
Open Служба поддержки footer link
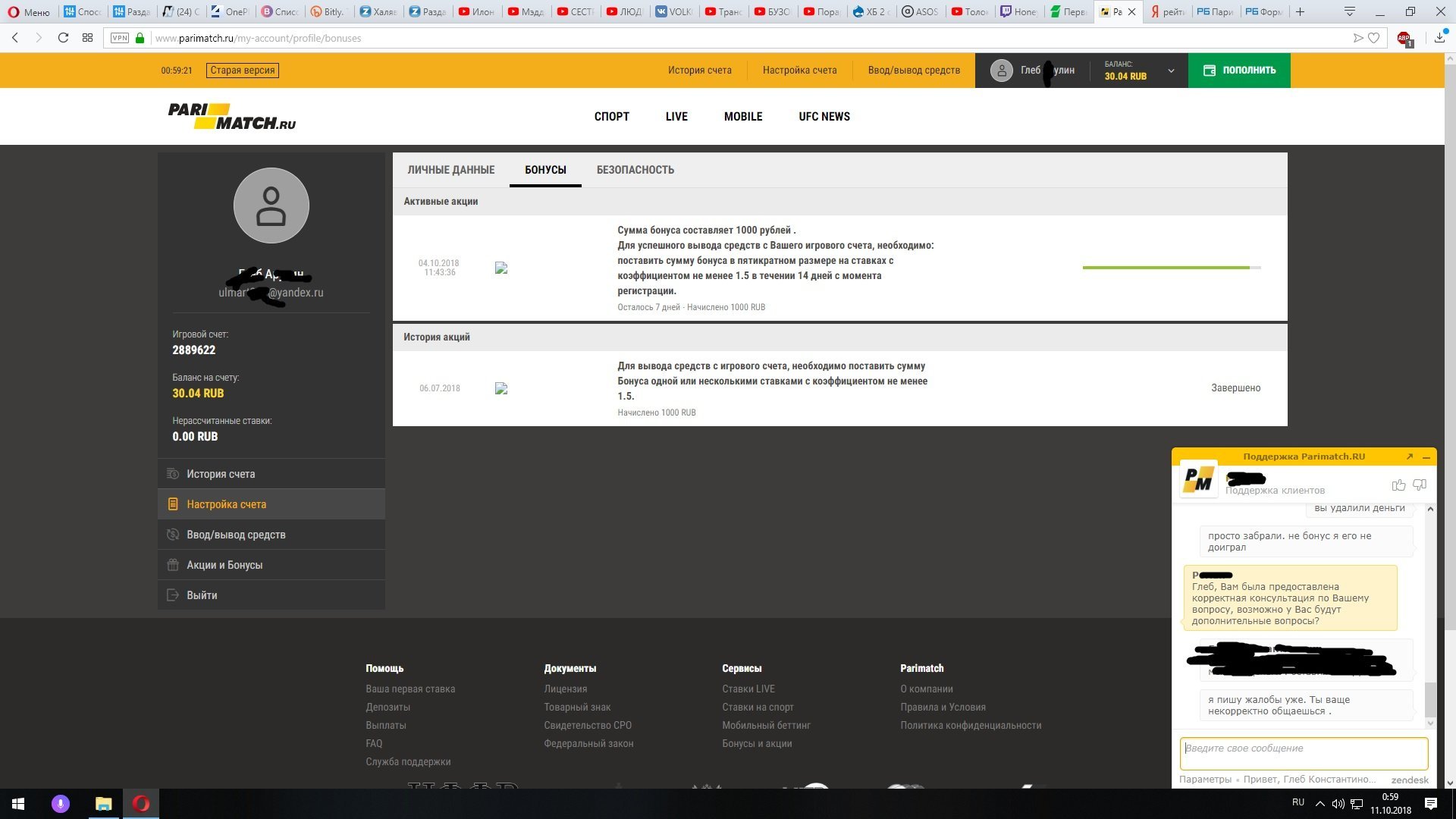[x=408, y=762]
